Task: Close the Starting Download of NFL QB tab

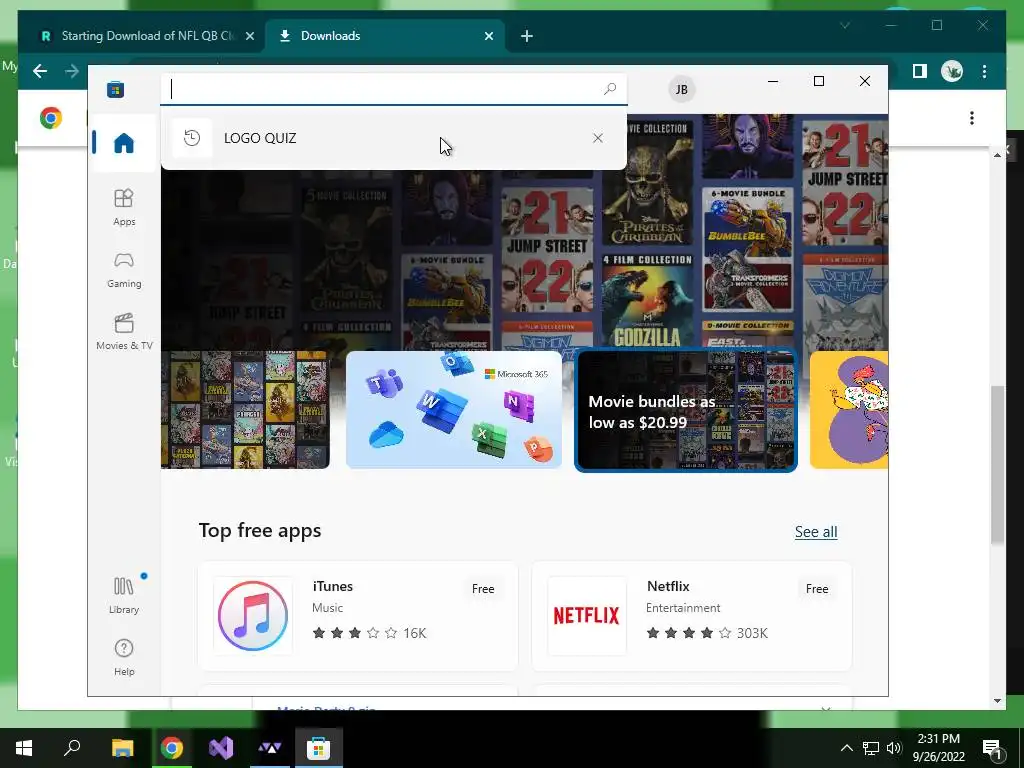Action: coord(249,36)
